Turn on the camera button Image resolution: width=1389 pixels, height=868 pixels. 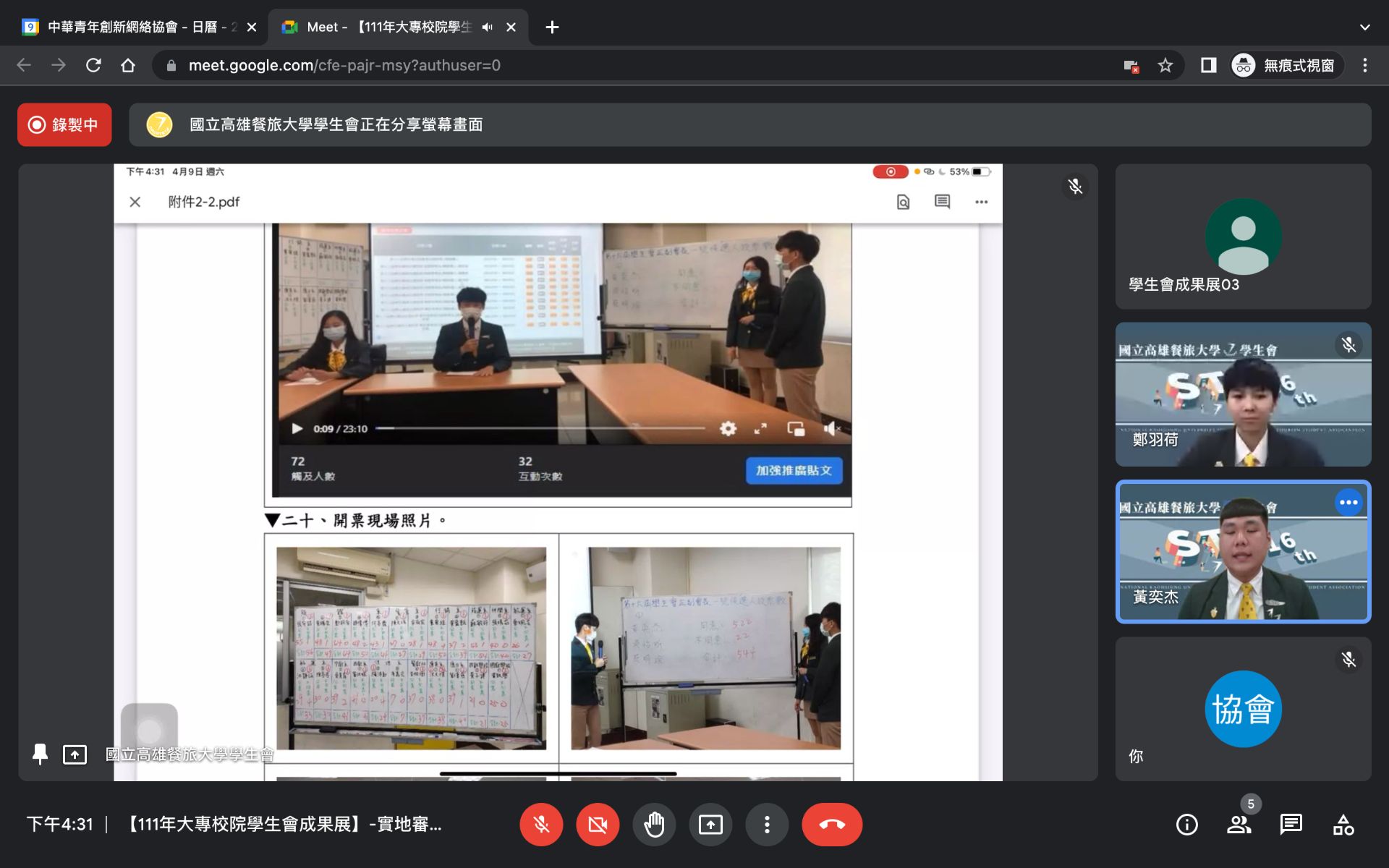(x=598, y=825)
